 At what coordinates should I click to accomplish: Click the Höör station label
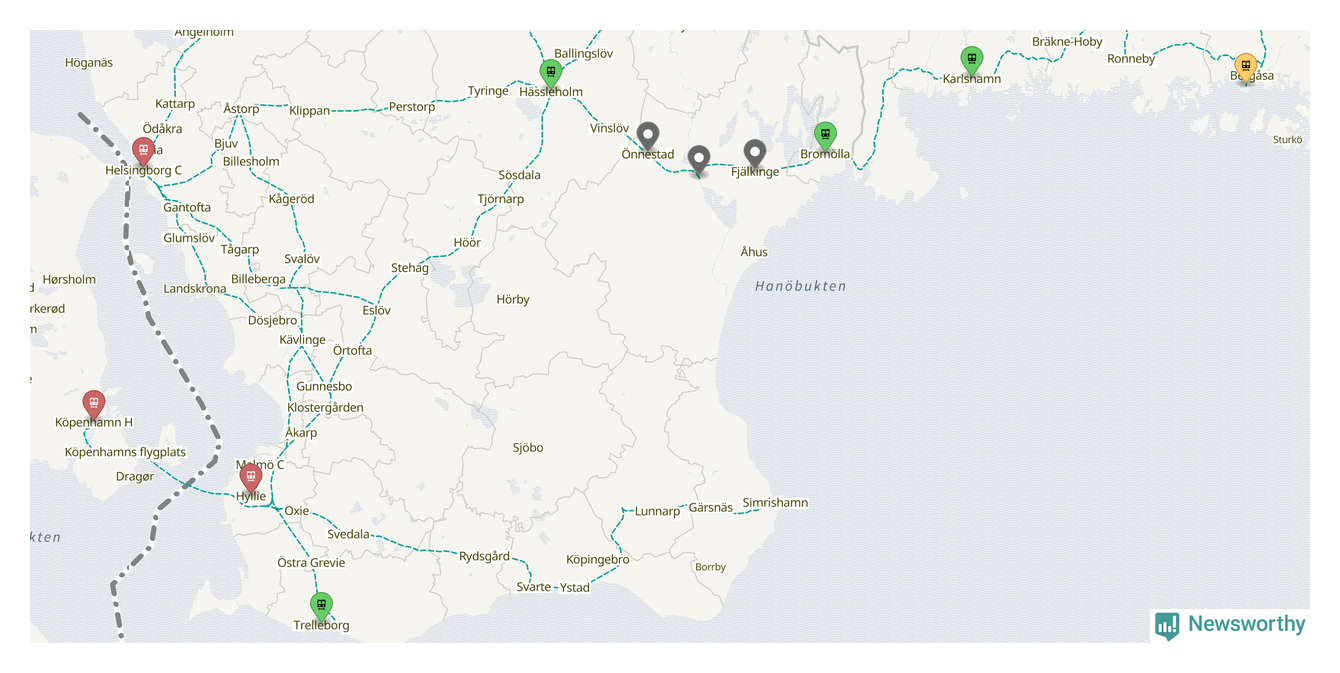pos(467,242)
